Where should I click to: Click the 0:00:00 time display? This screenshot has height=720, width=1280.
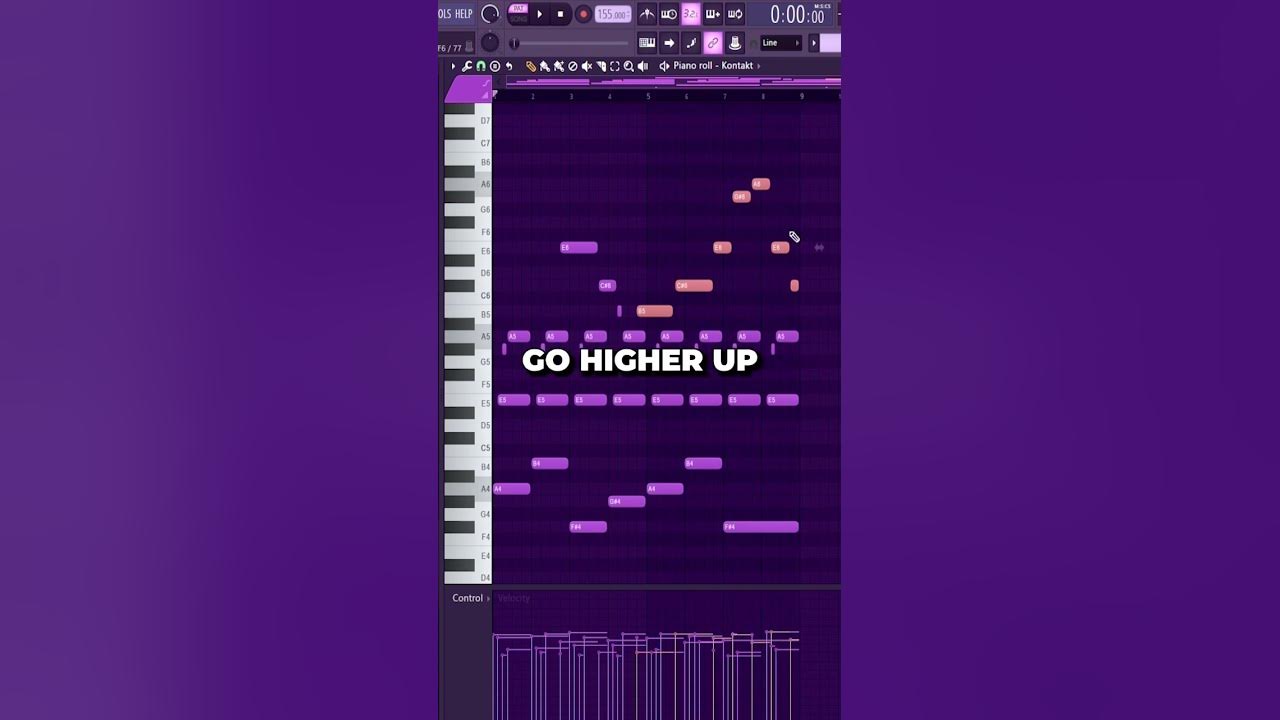[797, 15]
